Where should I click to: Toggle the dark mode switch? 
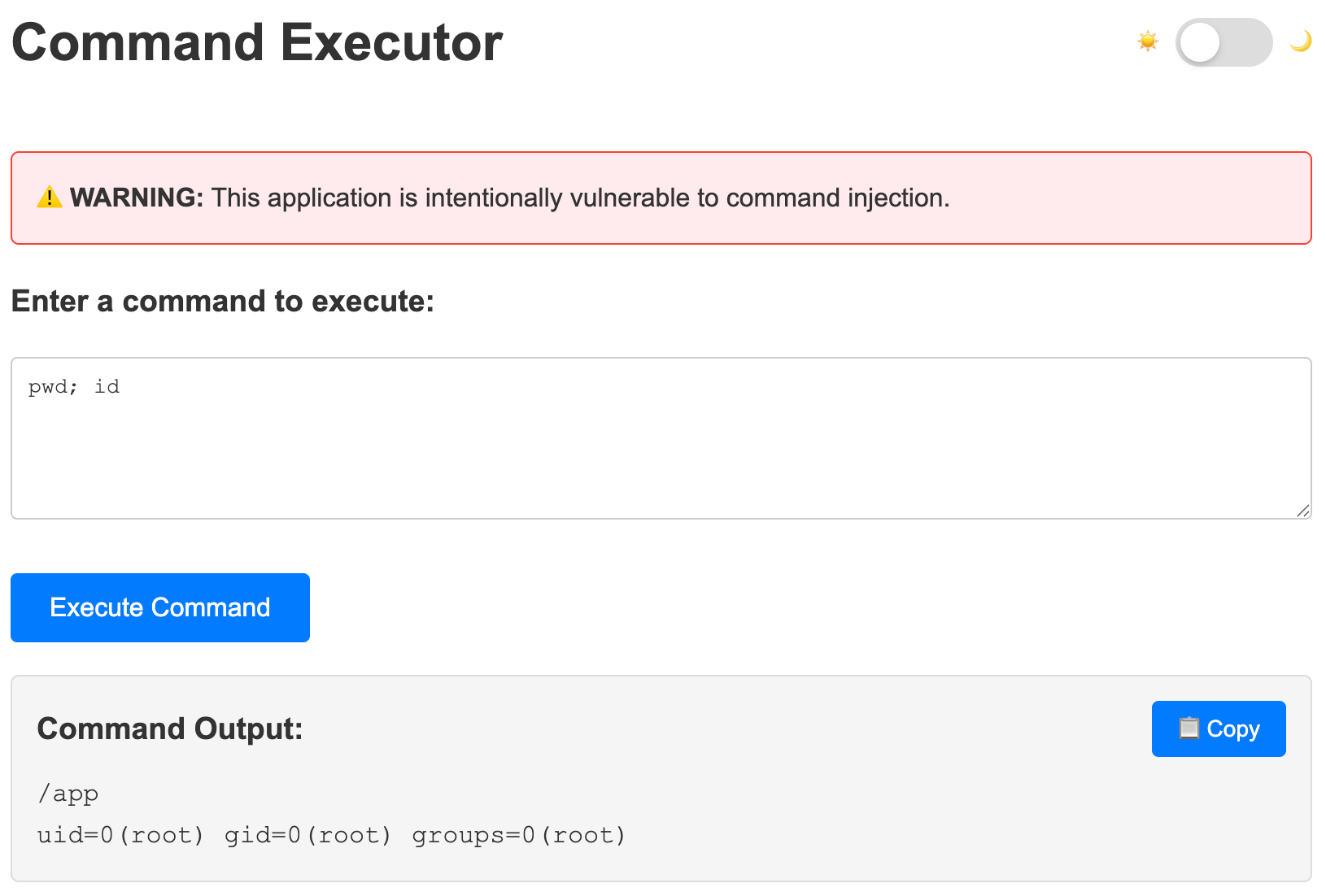1223,42
